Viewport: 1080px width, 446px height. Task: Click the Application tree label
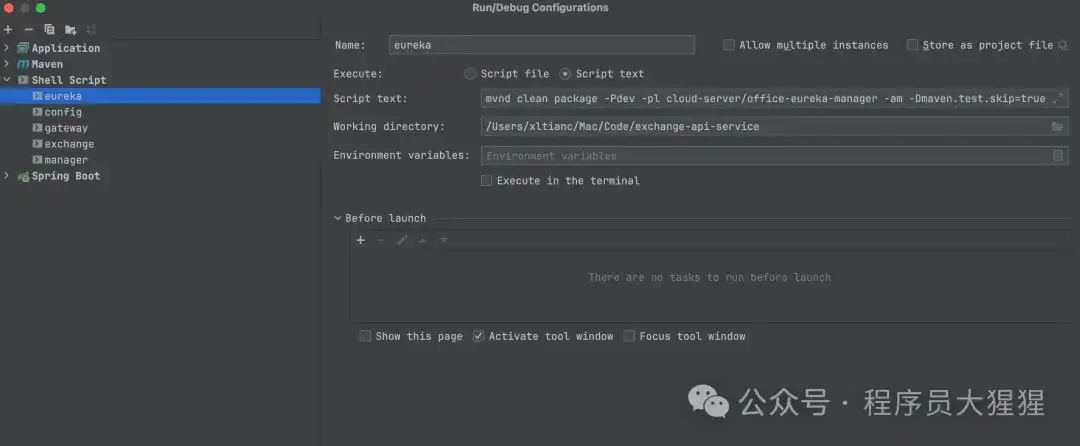tap(66, 48)
